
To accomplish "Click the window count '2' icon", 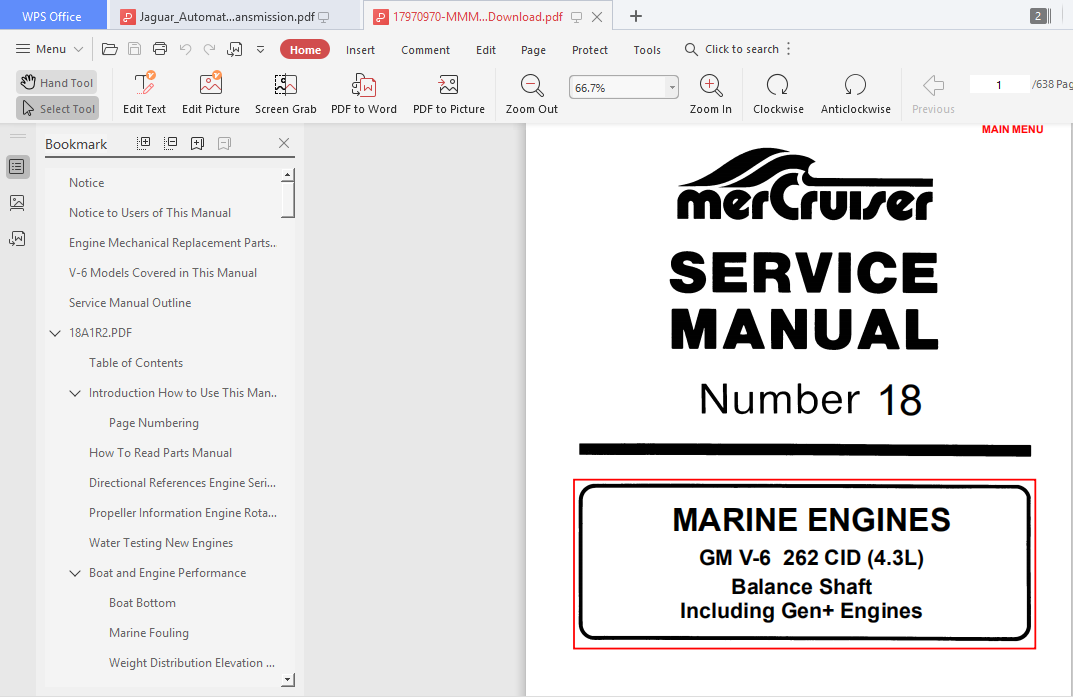I will [x=1039, y=16].
